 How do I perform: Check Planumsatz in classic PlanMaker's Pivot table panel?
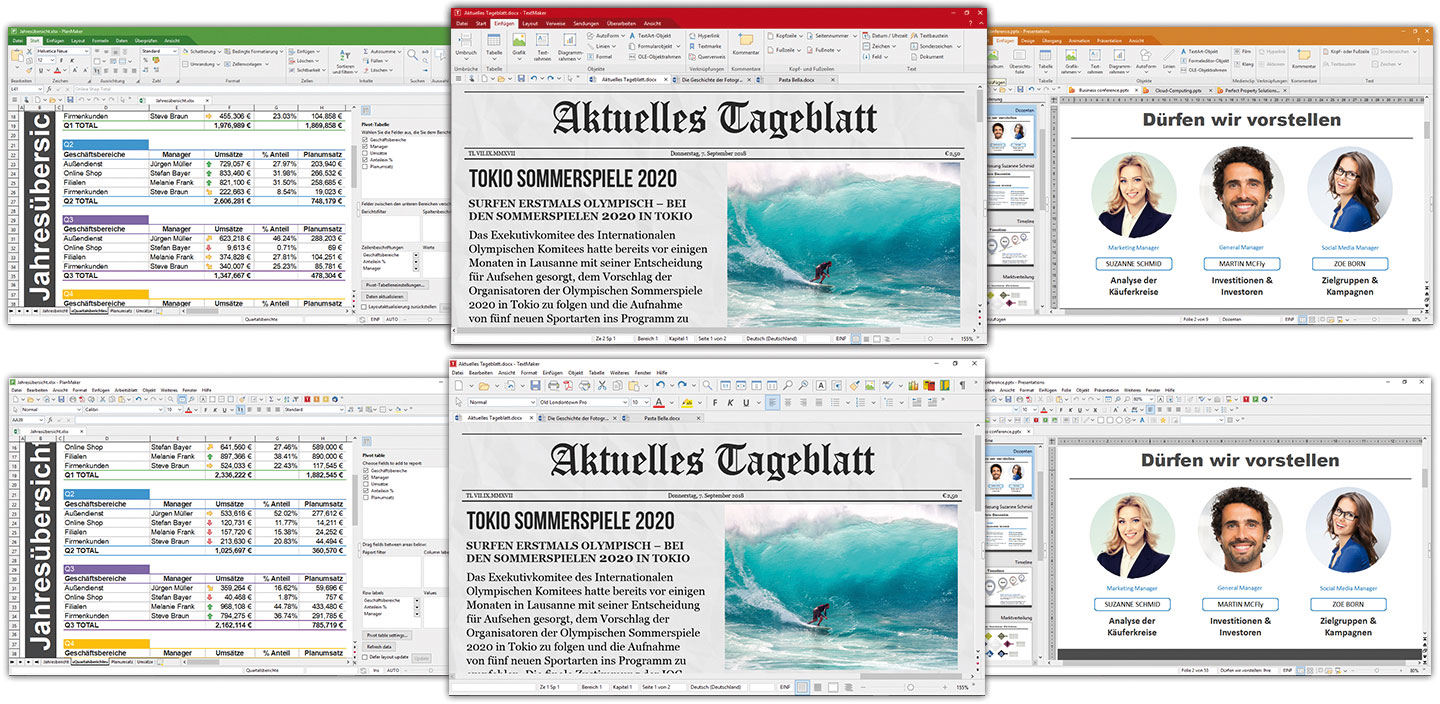coord(365,497)
